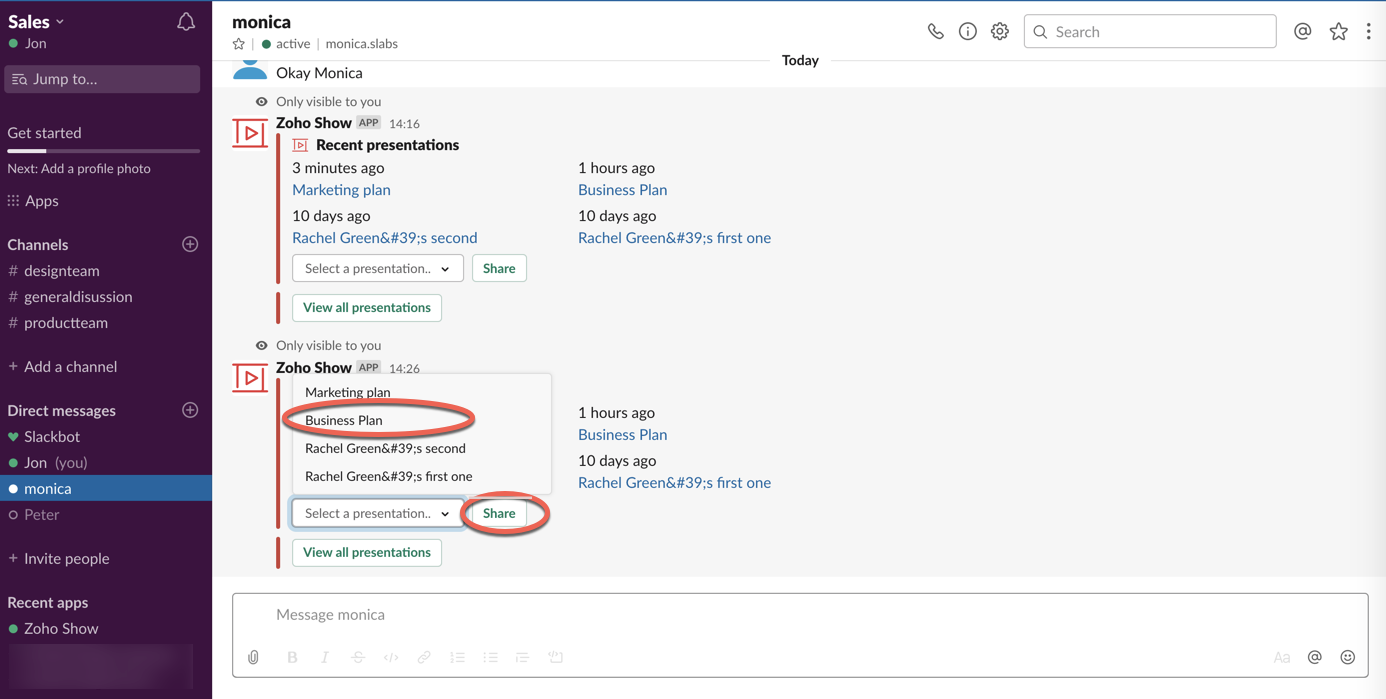This screenshot has width=1386, height=699.
Task: Click Share button in 14:16 message
Action: coord(499,268)
